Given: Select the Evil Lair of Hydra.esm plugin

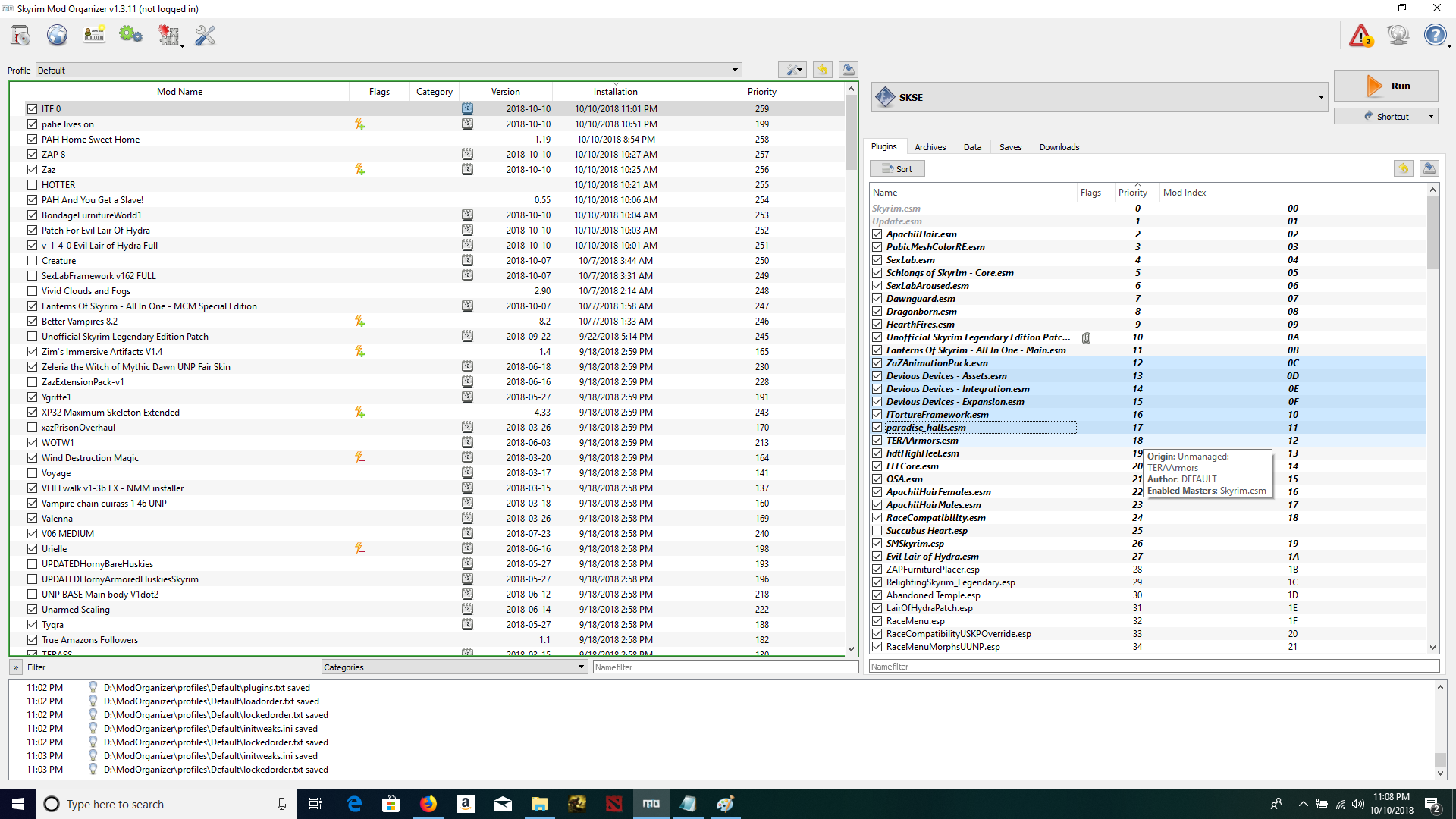Looking at the screenshot, I should tap(1149, 557).
